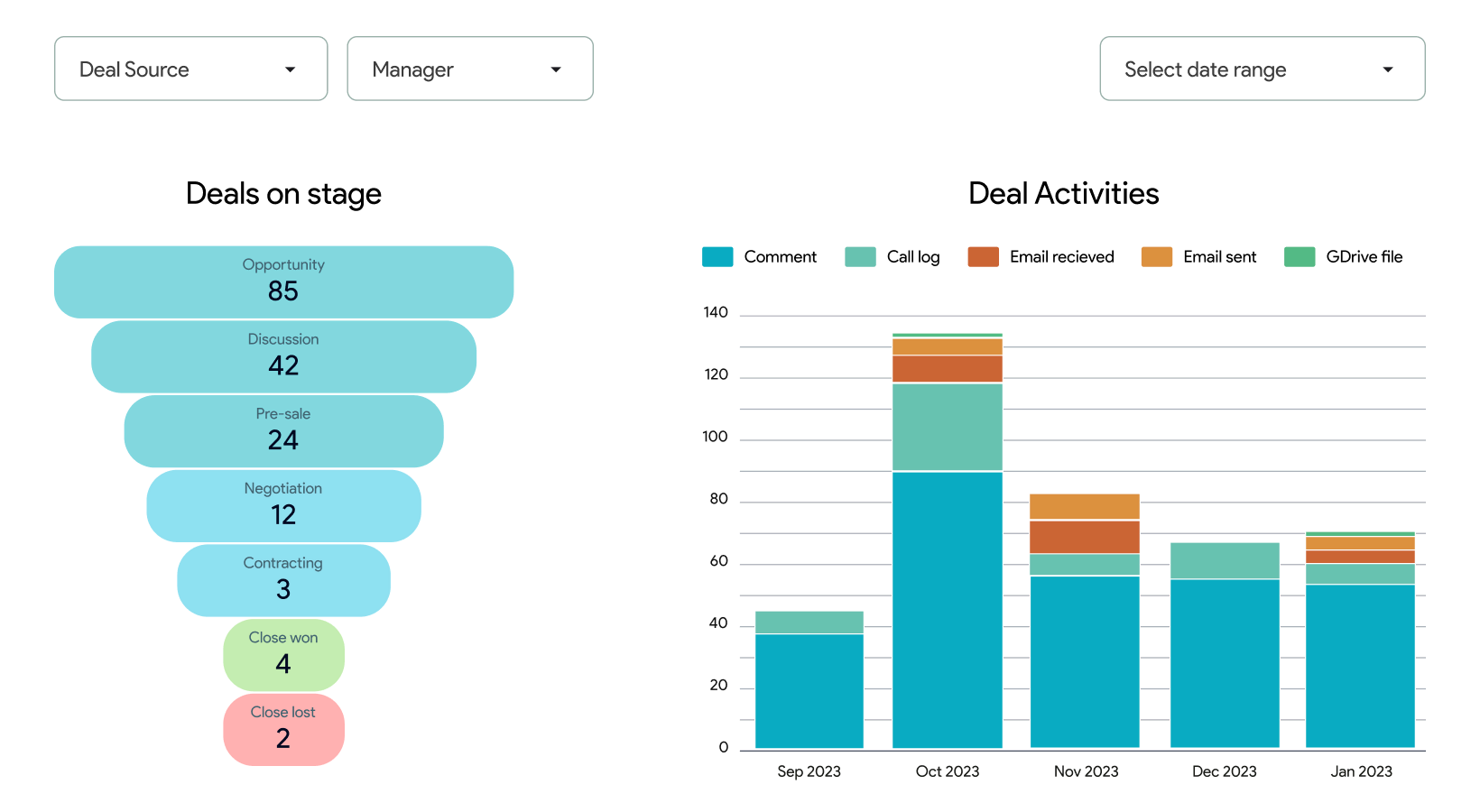Click the Deal Activities chart title
Screen dimensions: 1480x812
click(x=1063, y=193)
